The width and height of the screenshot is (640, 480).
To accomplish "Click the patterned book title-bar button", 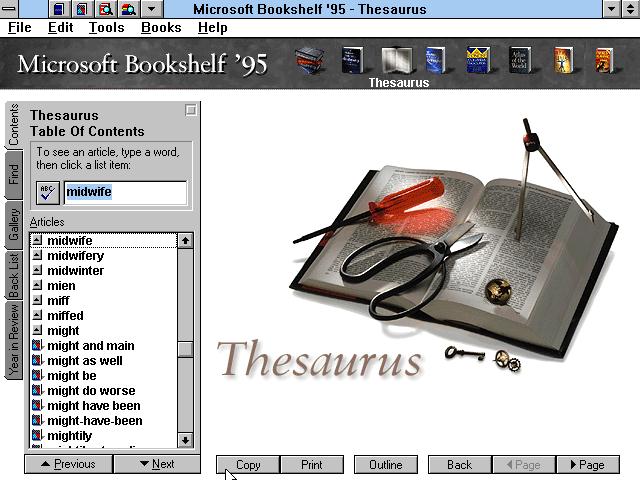I will [x=82, y=9].
